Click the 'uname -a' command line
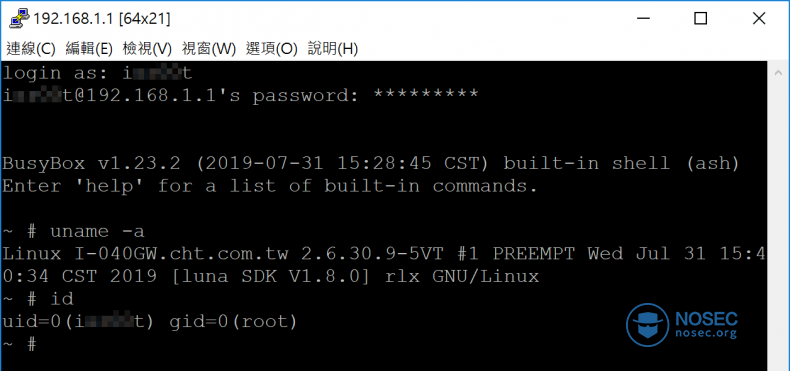The image size is (790, 371). [x=74, y=231]
